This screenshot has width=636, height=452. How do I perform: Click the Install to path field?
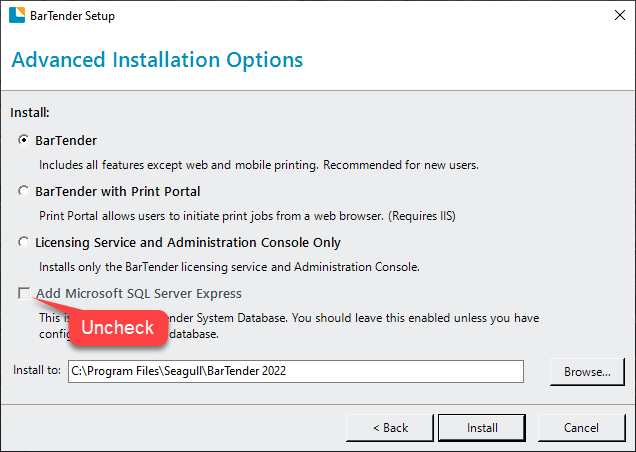coord(296,371)
